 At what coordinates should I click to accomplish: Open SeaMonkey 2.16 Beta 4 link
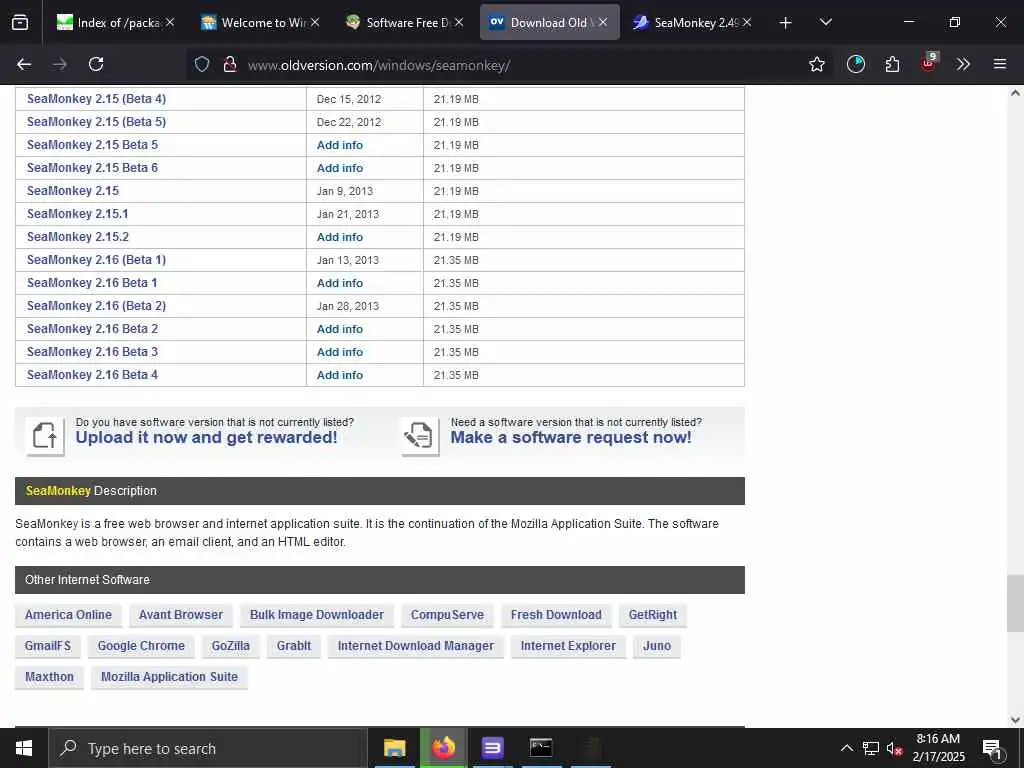[x=92, y=375]
